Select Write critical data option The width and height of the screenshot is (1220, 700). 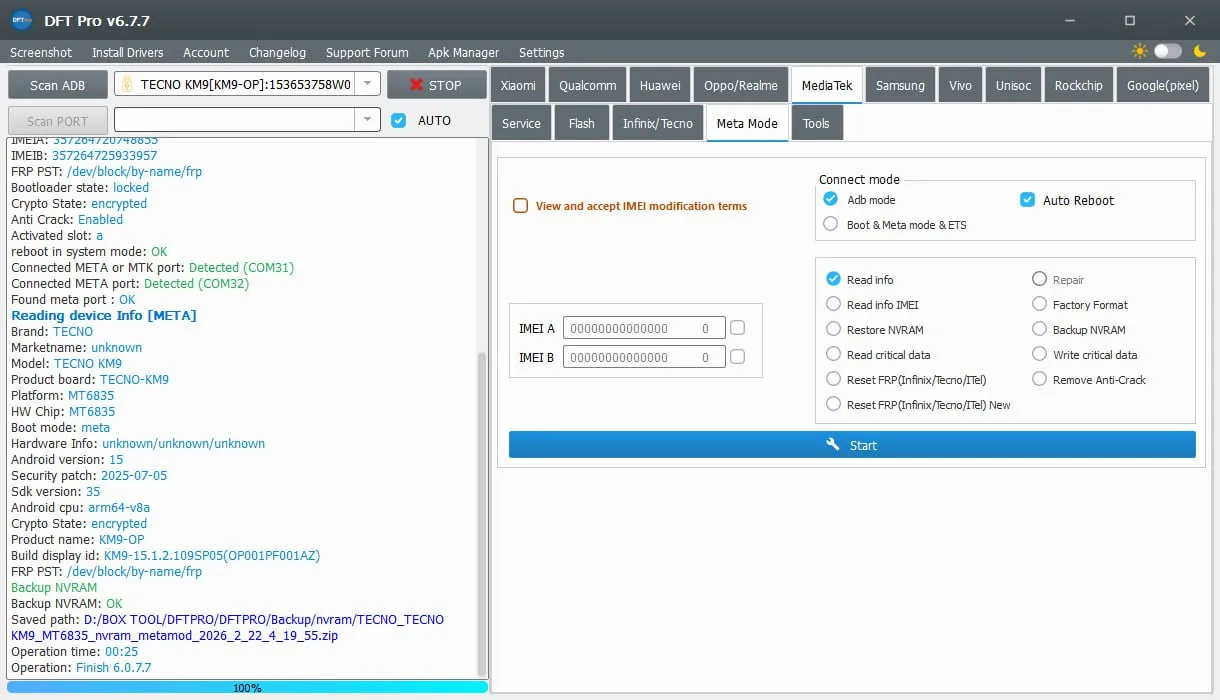(1039, 354)
